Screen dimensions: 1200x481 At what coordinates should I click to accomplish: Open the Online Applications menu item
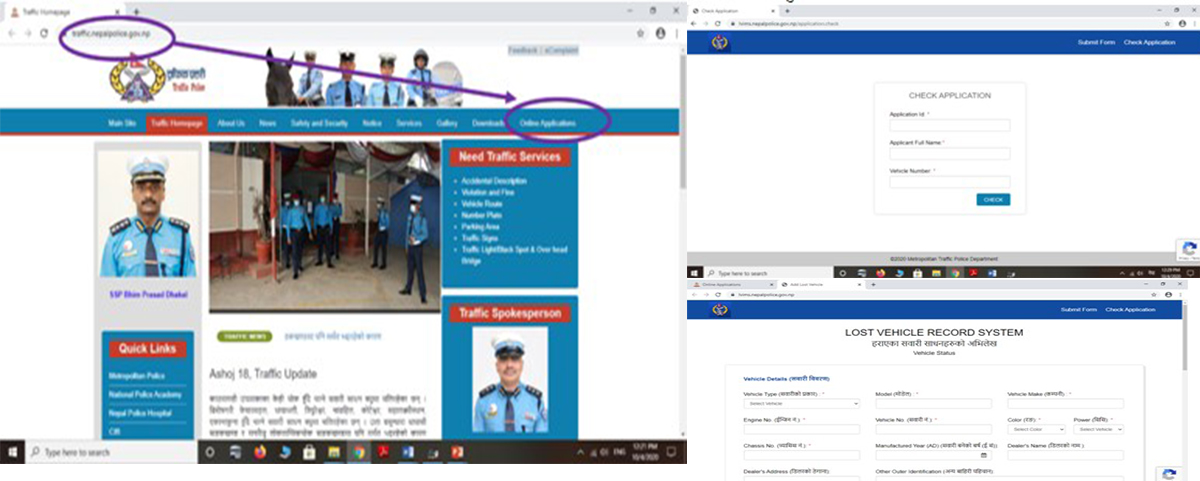coord(555,123)
